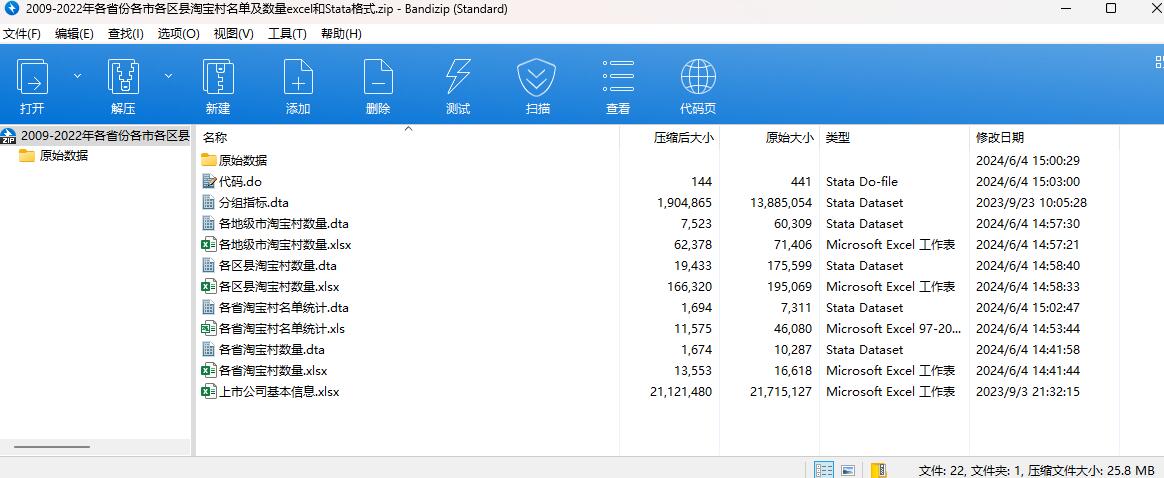The height and width of the screenshot is (478, 1164).
Task: Select the file name 代码.do
Action: tap(241, 181)
